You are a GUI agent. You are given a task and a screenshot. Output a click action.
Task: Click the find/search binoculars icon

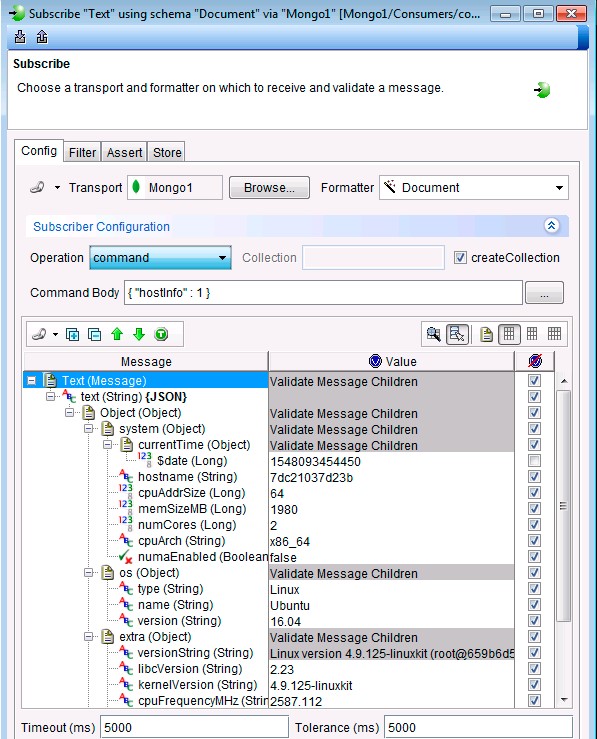(433, 335)
